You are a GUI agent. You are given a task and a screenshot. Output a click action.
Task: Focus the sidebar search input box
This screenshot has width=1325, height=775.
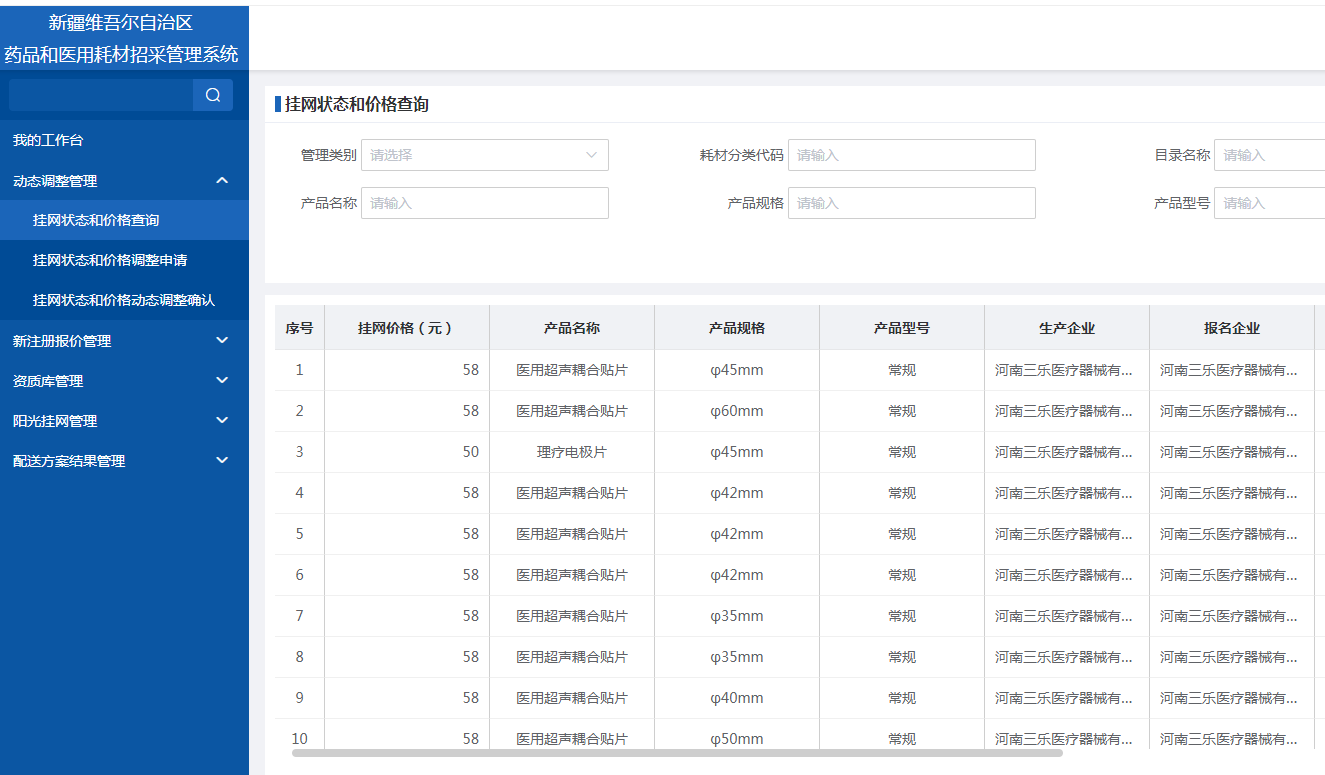(x=101, y=95)
